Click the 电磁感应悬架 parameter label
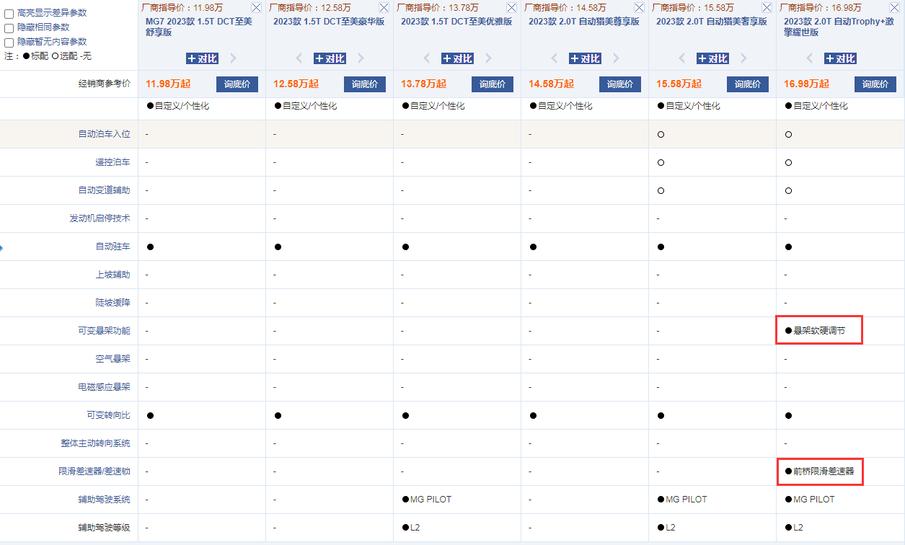This screenshot has width=905, height=545. tap(104, 387)
